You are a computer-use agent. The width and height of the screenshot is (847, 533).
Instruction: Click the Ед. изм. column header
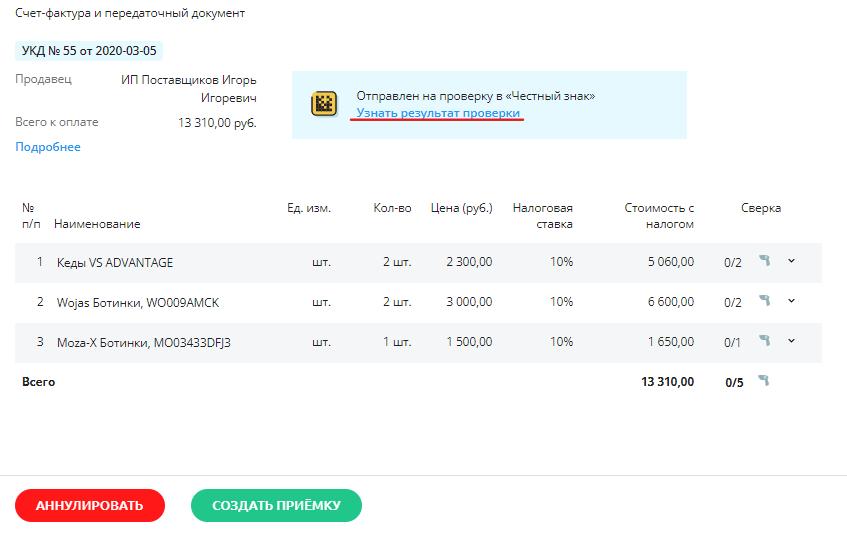coord(309,208)
